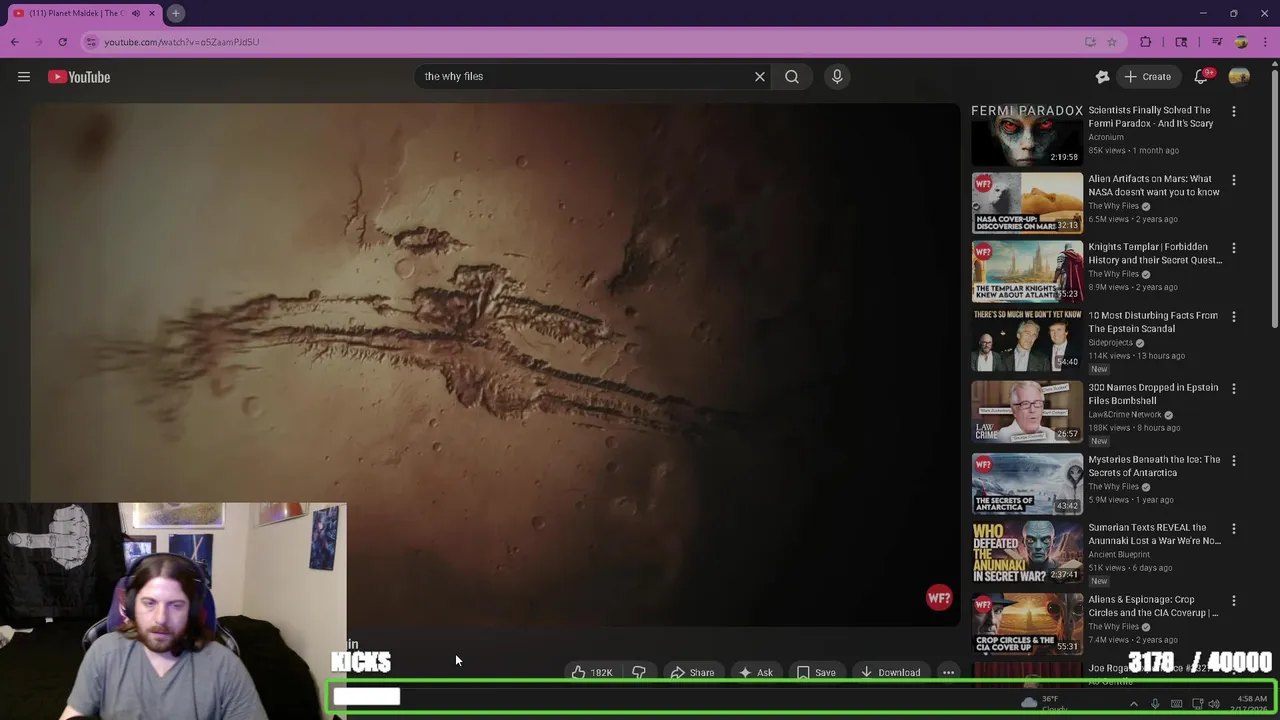The width and height of the screenshot is (1280, 720).
Task: Open the browser extensions puzzle icon
Action: coord(1146,42)
